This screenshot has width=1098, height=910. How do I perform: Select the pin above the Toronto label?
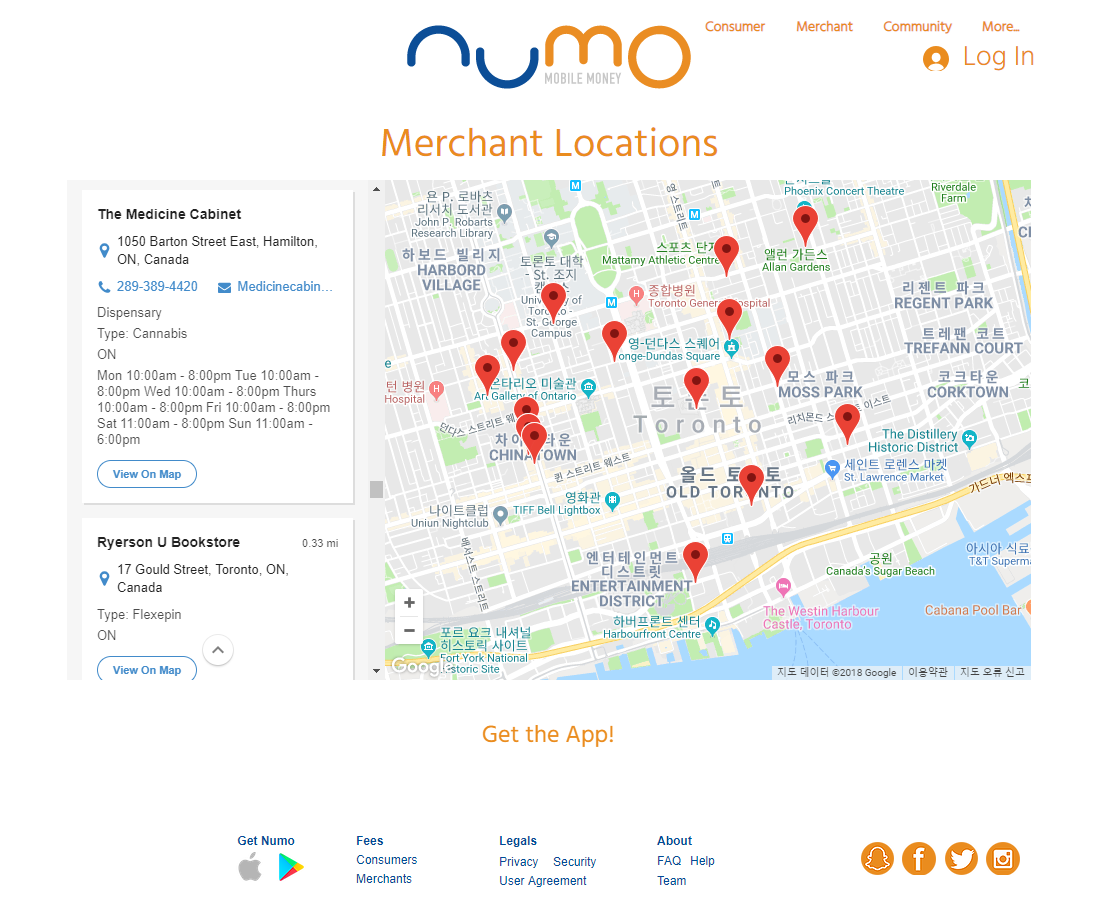[x=696, y=387]
